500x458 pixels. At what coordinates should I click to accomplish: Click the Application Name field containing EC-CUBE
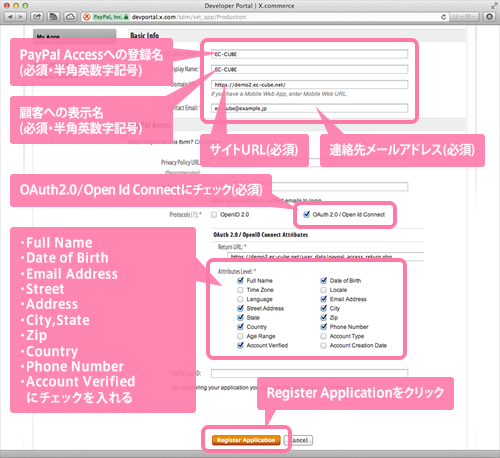tap(309, 54)
